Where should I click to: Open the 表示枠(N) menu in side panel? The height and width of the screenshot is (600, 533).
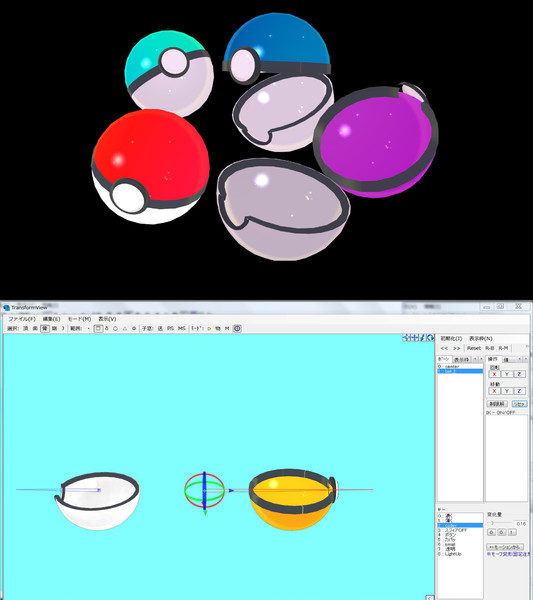coord(481,339)
